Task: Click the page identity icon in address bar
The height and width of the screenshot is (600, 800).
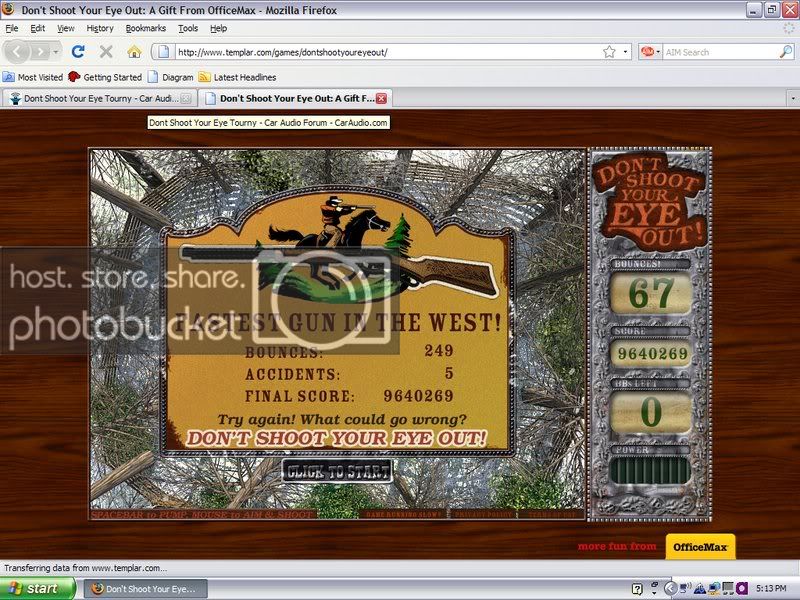Action: click(x=163, y=52)
